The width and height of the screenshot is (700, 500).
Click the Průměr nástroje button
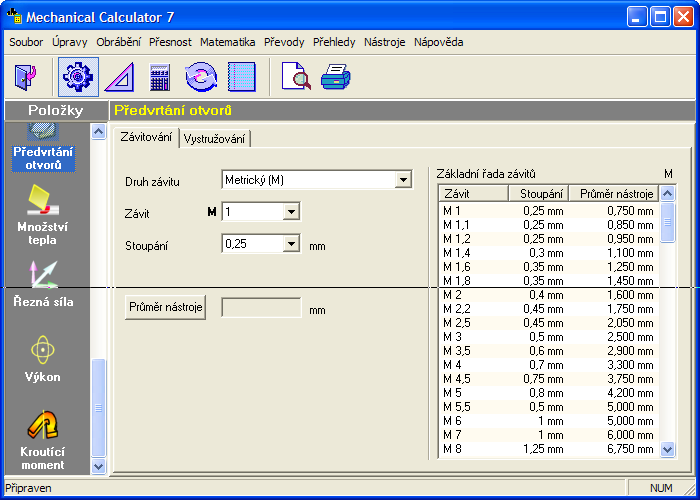click(166, 307)
